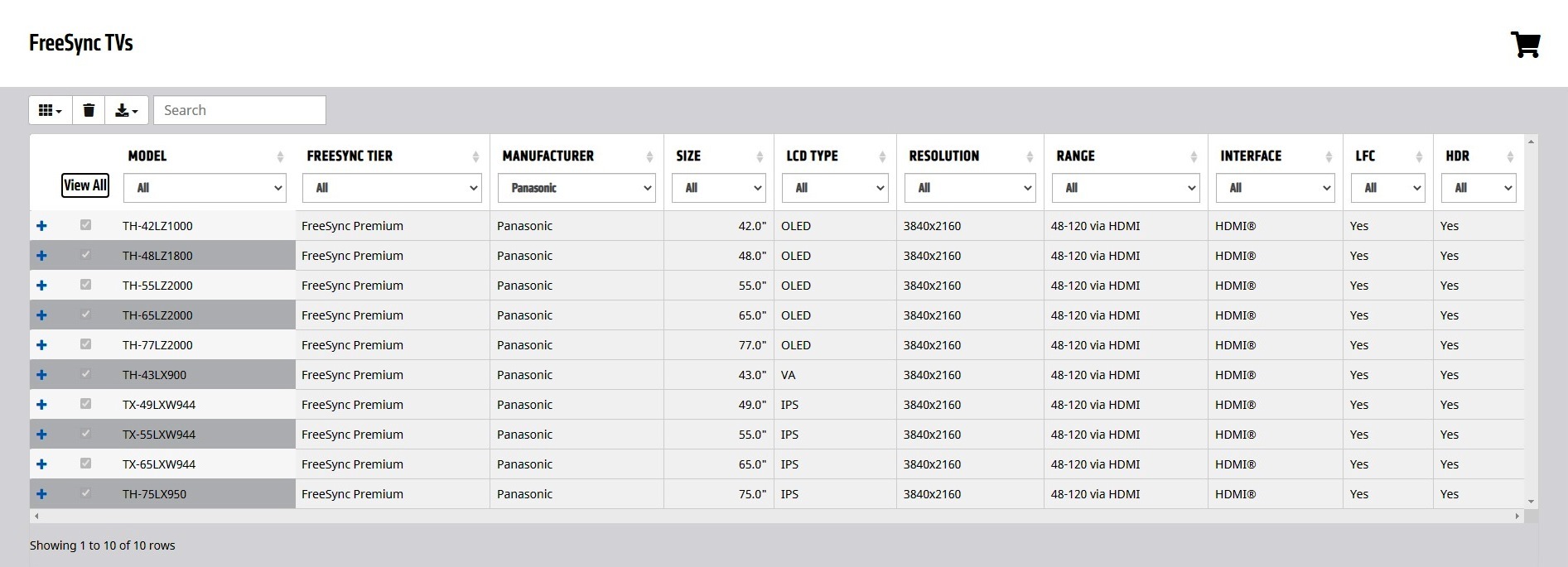
Task: Click the horizontal scrollbar right arrow
Action: point(1517,516)
